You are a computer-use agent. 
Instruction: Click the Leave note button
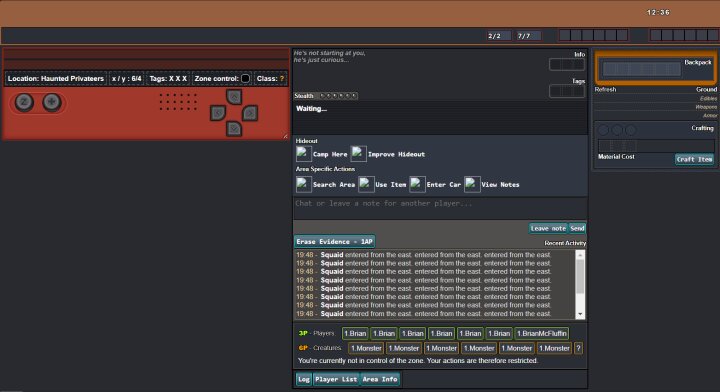(548, 228)
